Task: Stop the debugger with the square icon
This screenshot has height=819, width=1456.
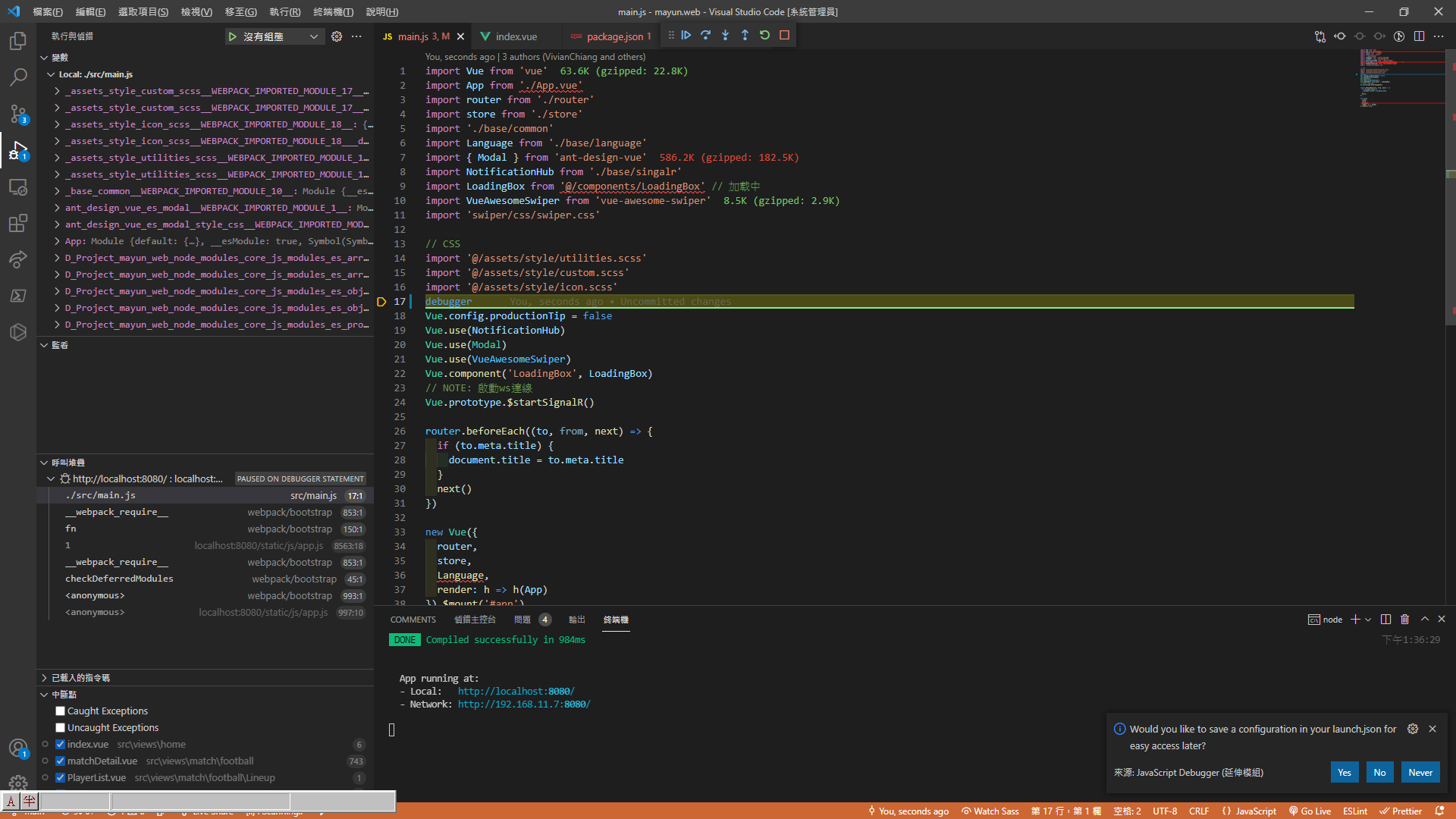Action: [785, 35]
